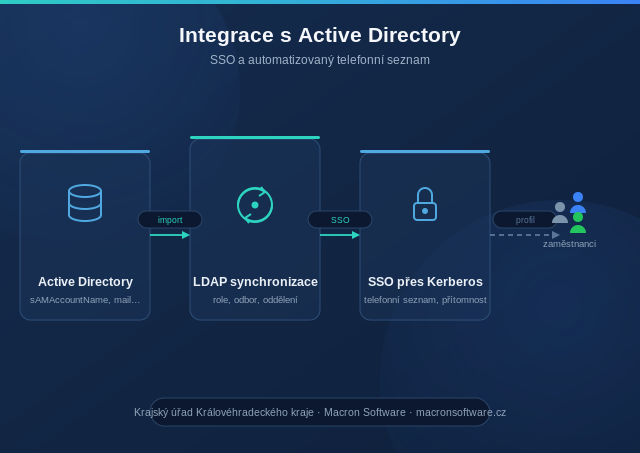This screenshot has width=640, height=453.
Task: Click the "zaměstnanci" label
Action: tap(569, 244)
